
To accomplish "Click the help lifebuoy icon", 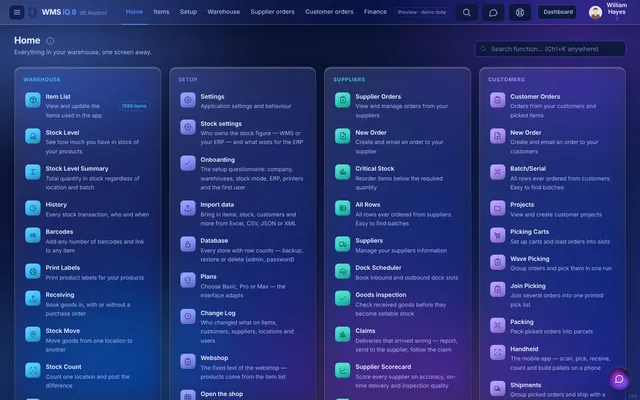I will (520, 12).
